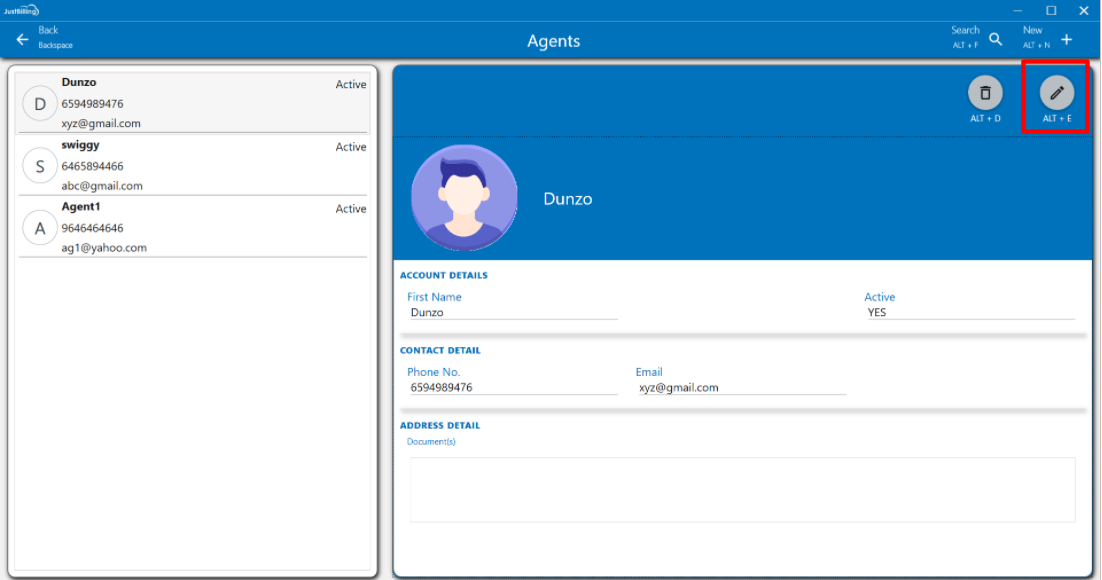The width and height of the screenshot is (1102, 580).
Task: Click the back arrow icon
Action: 22,40
